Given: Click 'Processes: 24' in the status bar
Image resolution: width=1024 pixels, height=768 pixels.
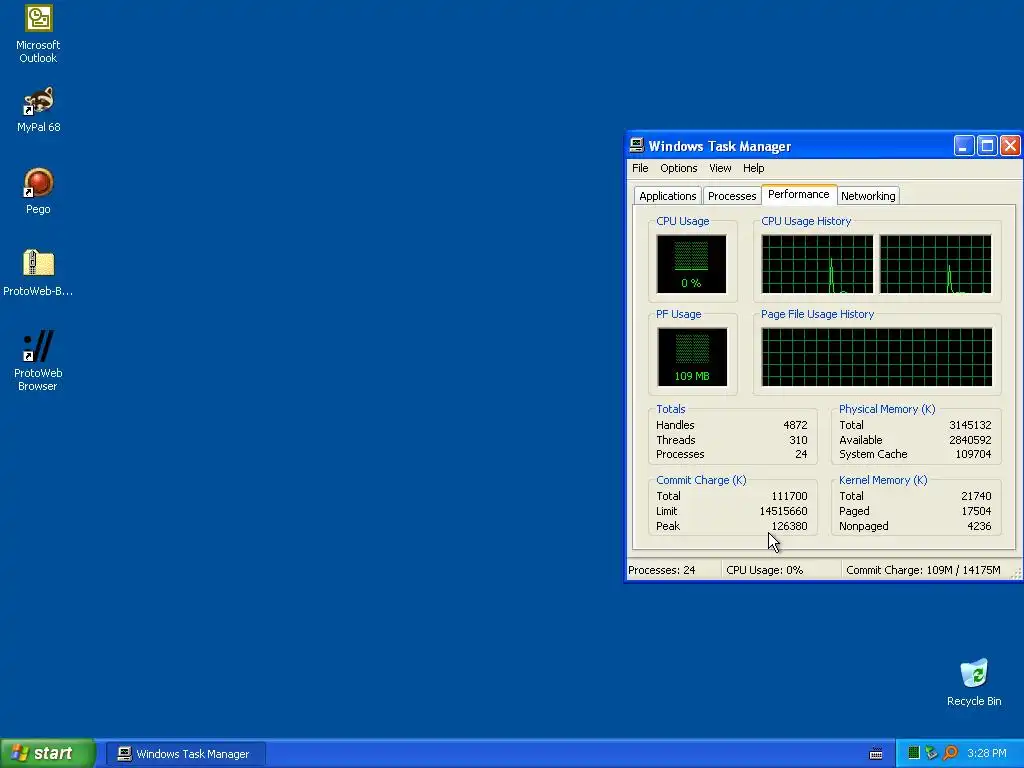Looking at the screenshot, I should pos(661,570).
